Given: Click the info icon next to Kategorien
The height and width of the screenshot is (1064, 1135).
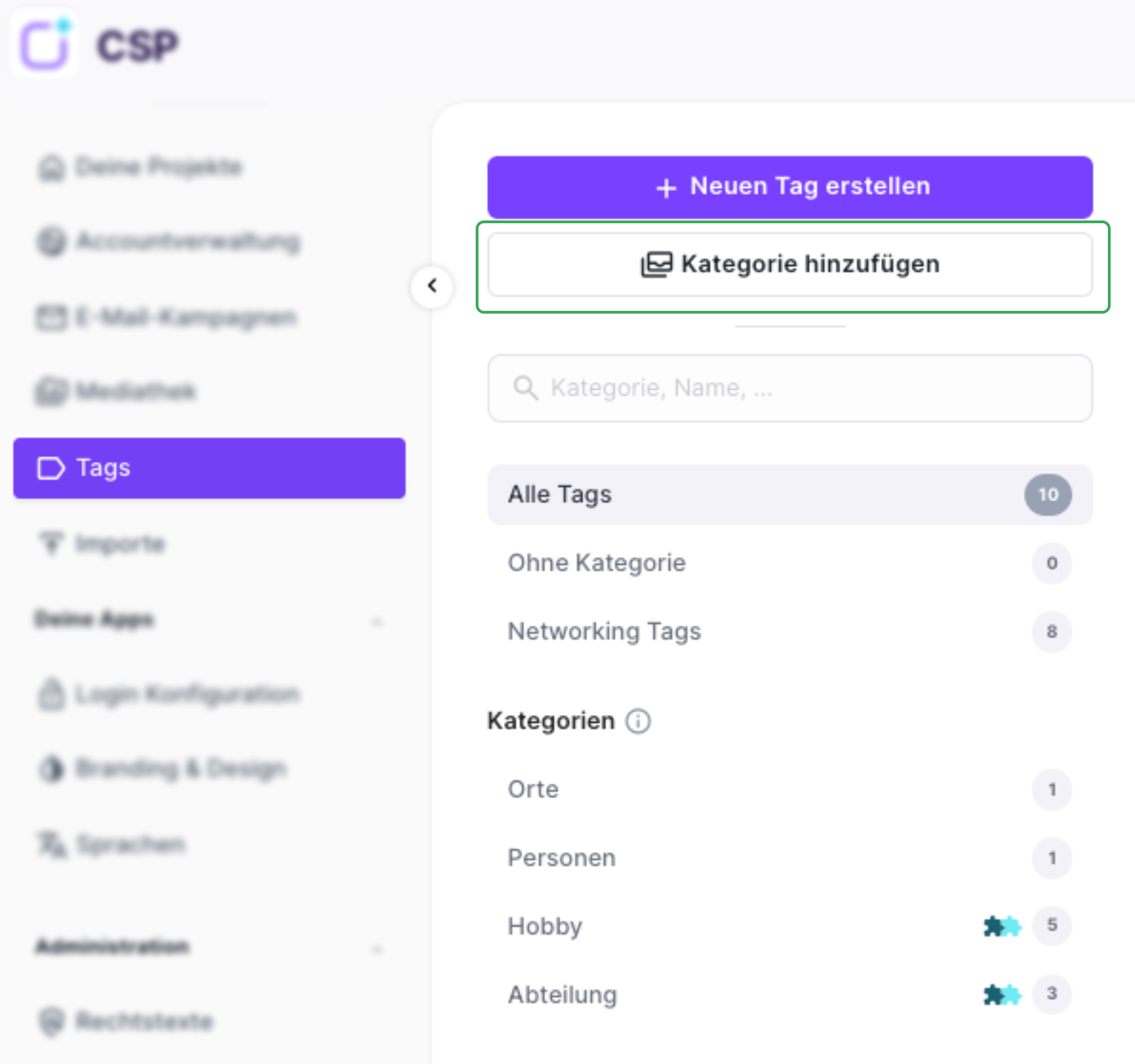Looking at the screenshot, I should (638, 721).
